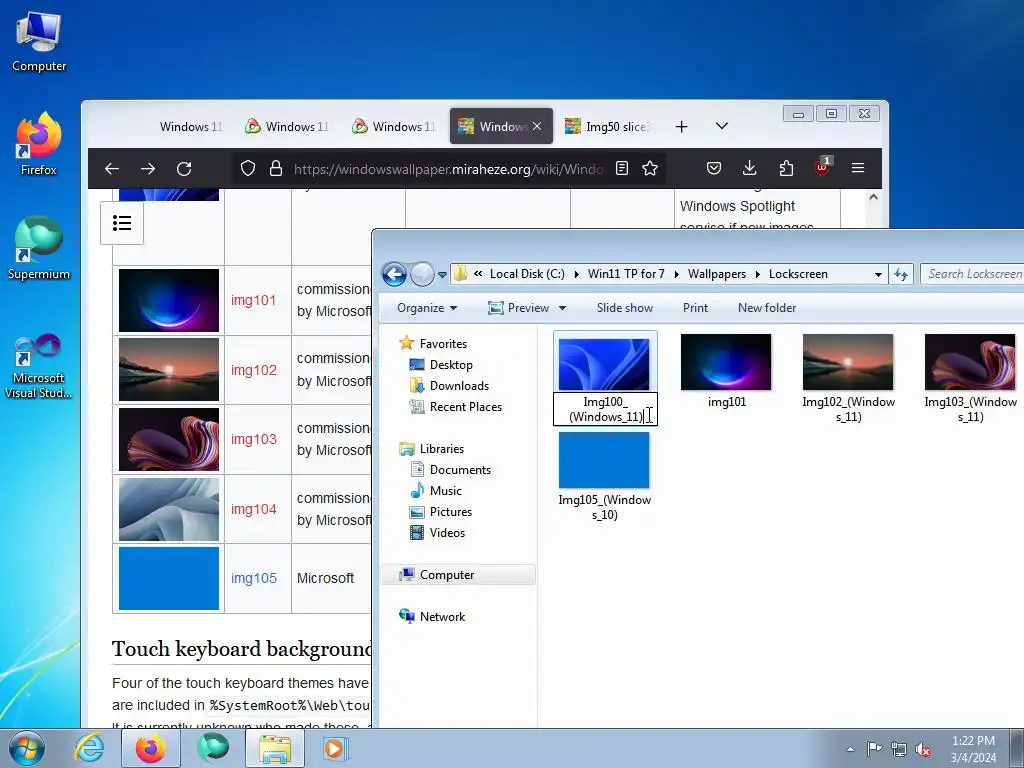Go back in Firefox browser
Image resolution: width=1024 pixels, height=768 pixels.
point(112,168)
